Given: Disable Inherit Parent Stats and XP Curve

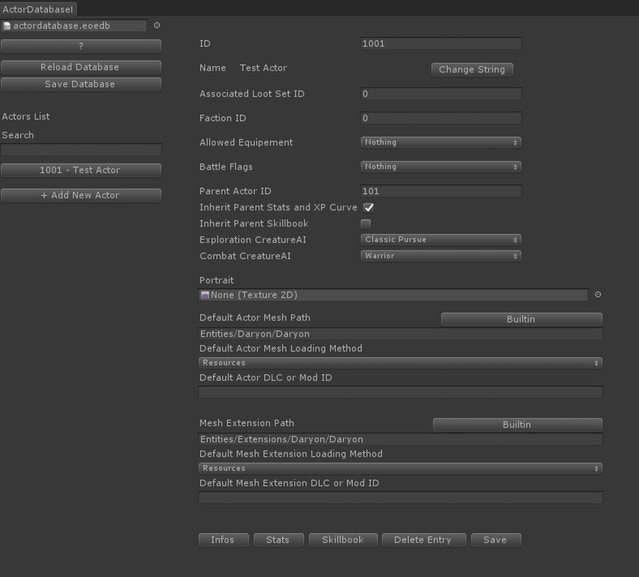Looking at the screenshot, I should (x=368, y=207).
